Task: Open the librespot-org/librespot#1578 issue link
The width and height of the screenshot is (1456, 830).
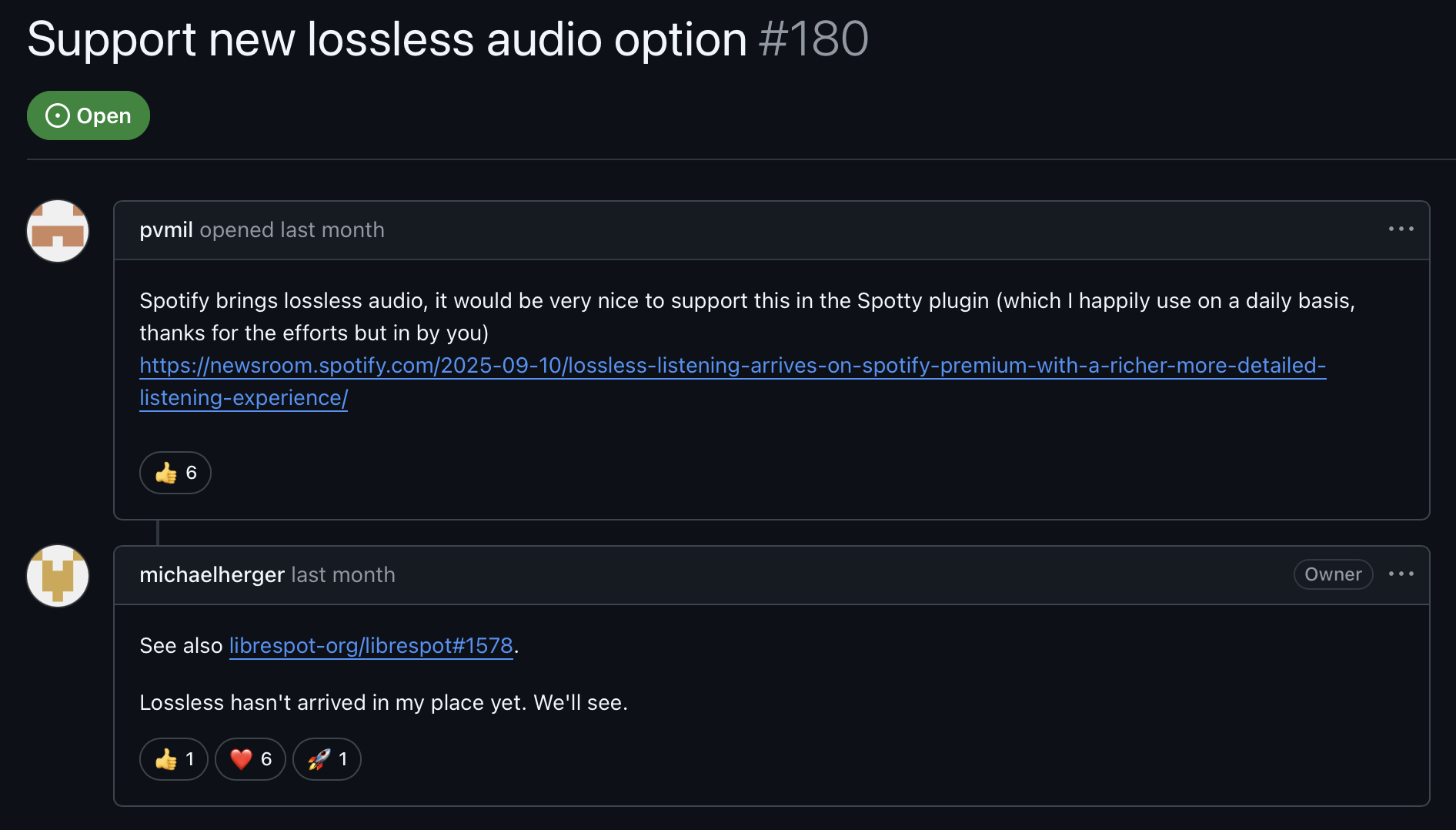Action: pos(371,646)
